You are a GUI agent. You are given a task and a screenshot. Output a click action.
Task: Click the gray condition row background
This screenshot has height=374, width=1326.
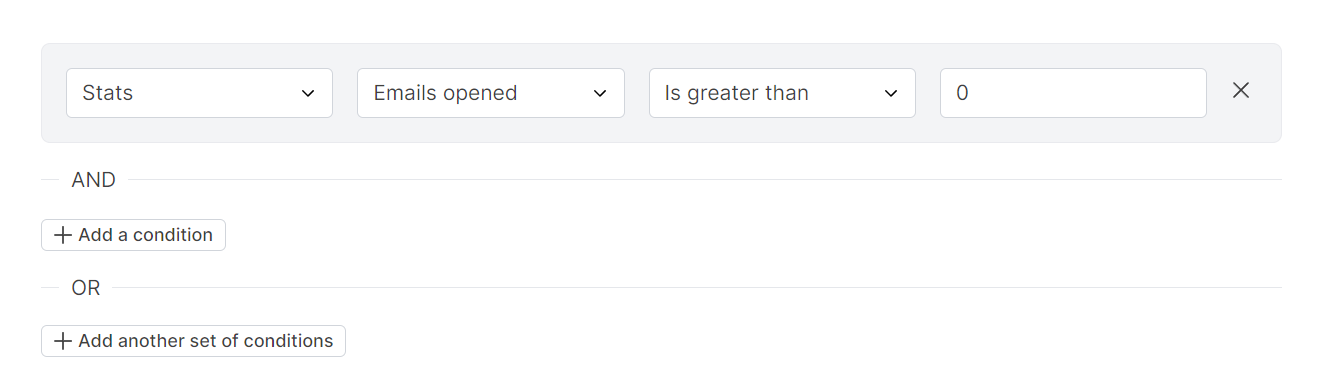tap(661, 131)
